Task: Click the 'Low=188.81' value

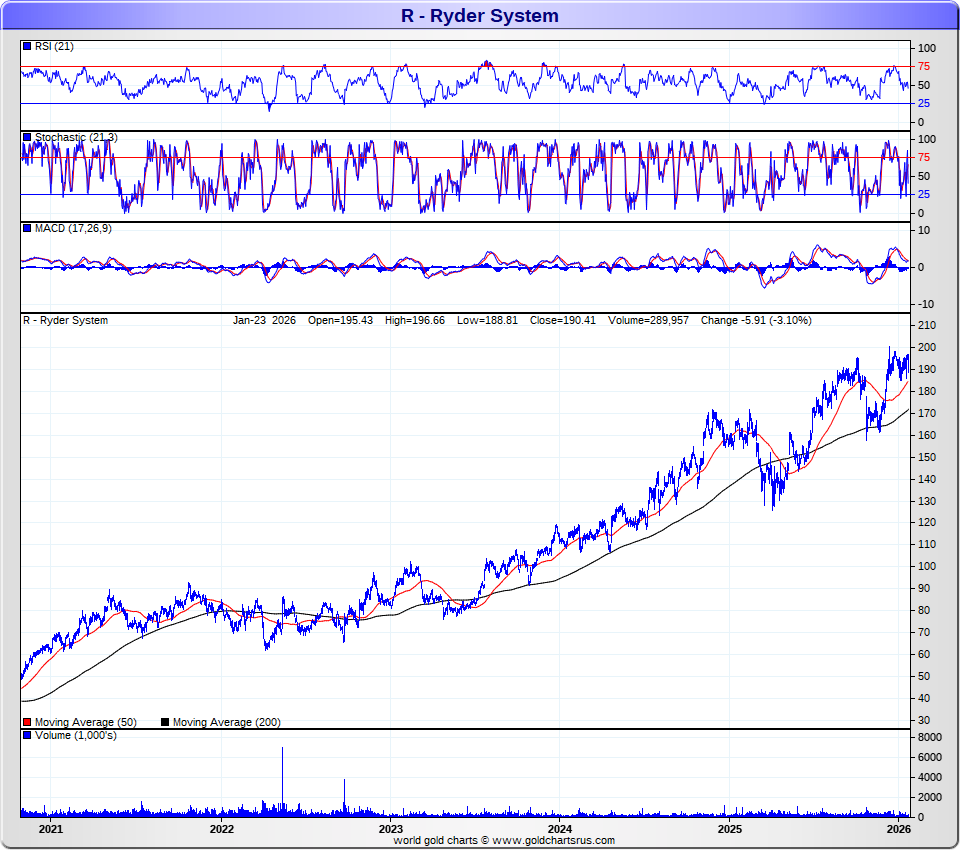Action: (x=487, y=320)
